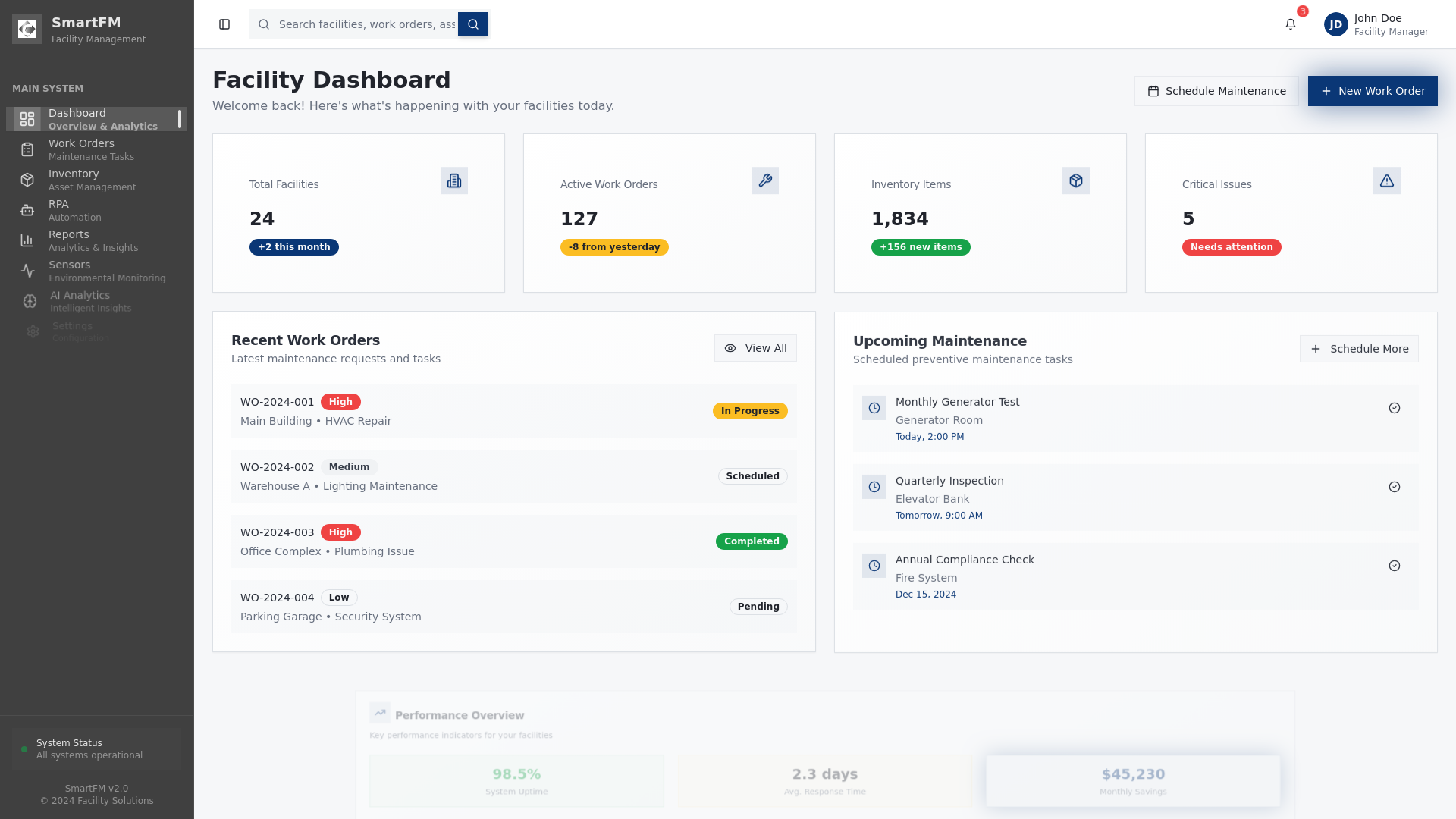1456x819 pixels.
Task: Click clock icon for Quarterly Inspection
Action: point(874,487)
